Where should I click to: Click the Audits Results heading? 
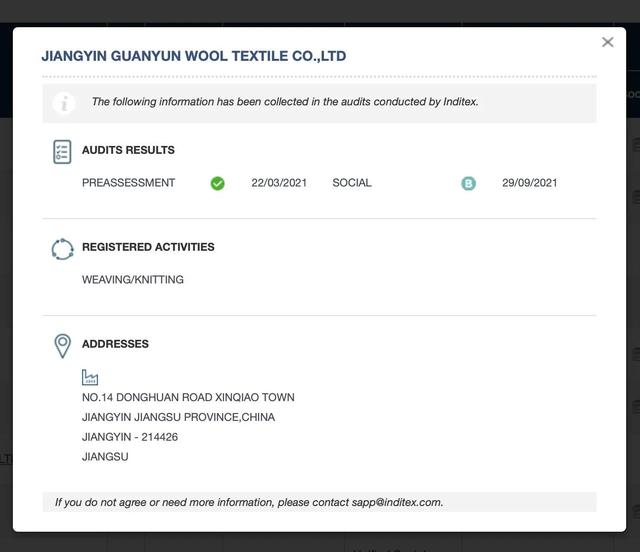[128, 150]
